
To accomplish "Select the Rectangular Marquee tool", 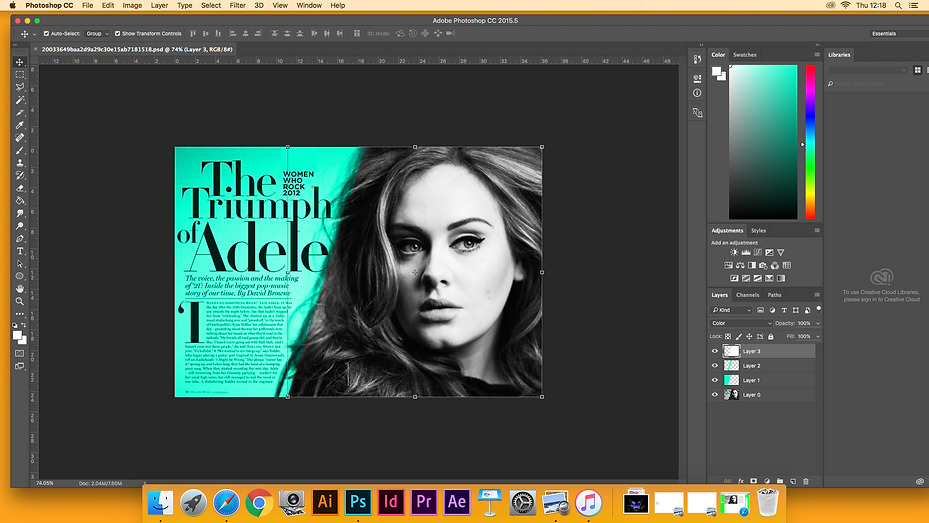I will (20, 75).
